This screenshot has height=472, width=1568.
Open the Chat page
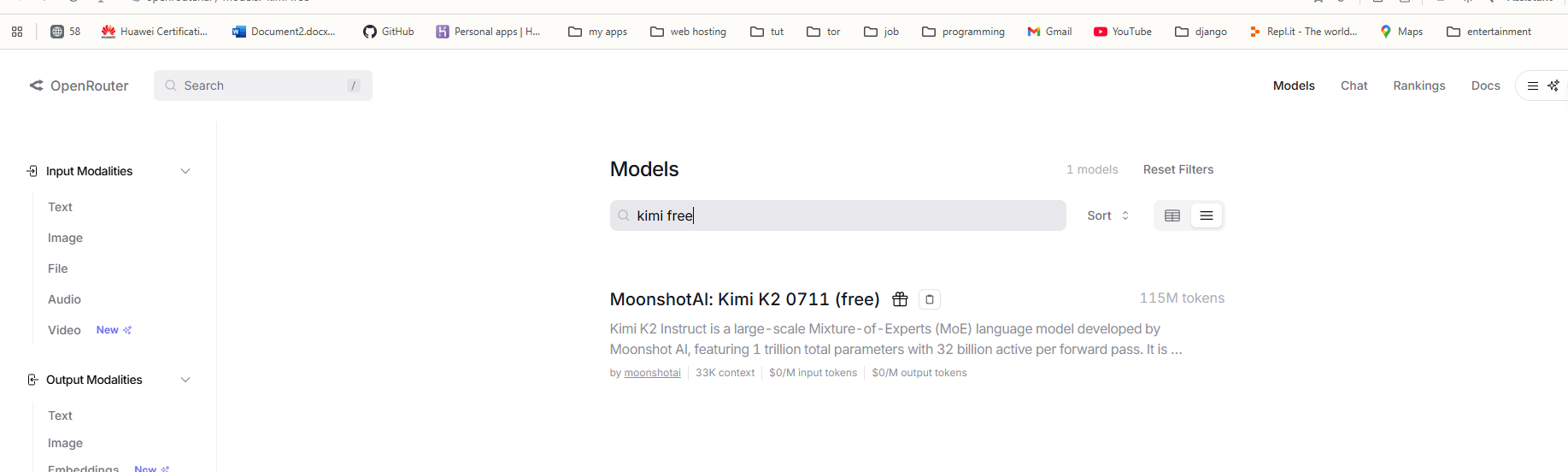tap(1354, 86)
